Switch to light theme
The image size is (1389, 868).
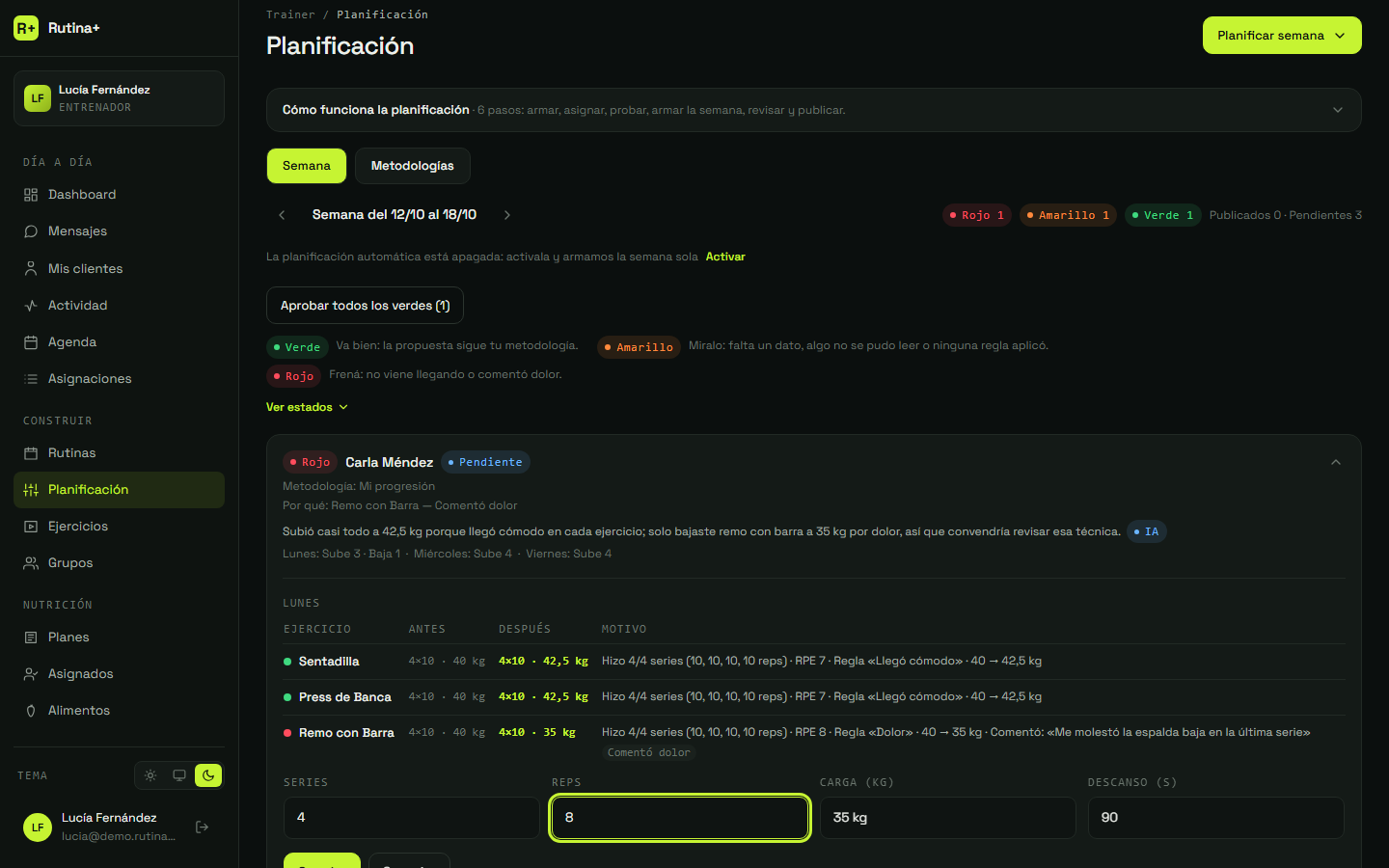click(150, 775)
